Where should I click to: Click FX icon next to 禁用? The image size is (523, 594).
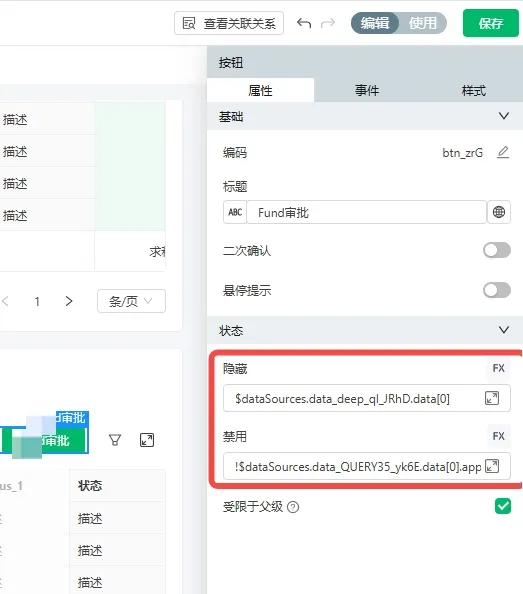(x=498, y=436)
